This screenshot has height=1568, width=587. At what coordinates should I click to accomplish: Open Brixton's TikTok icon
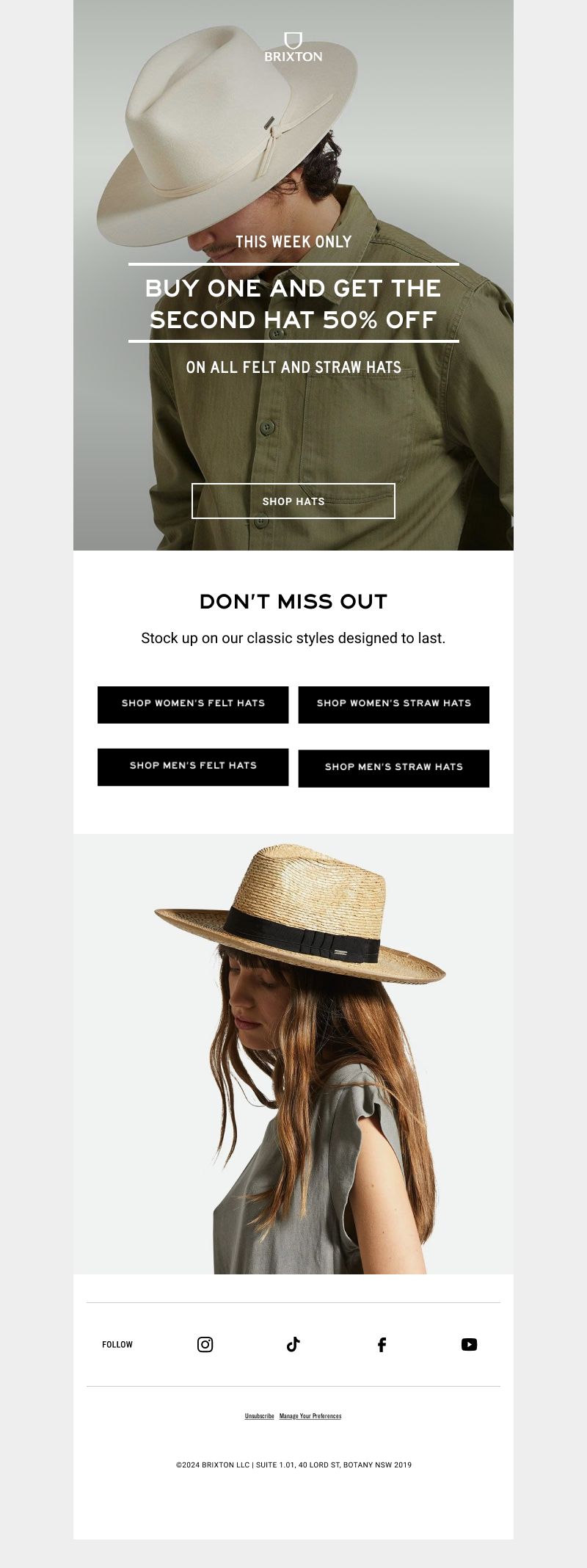pos(293,1344)
